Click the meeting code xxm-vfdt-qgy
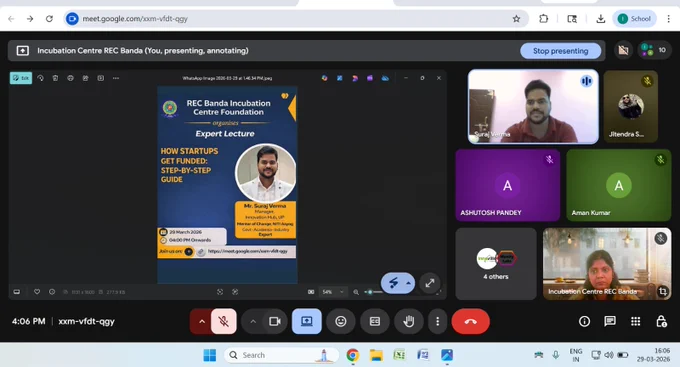This screenshot has height=367, width=680. pos(86,321)
